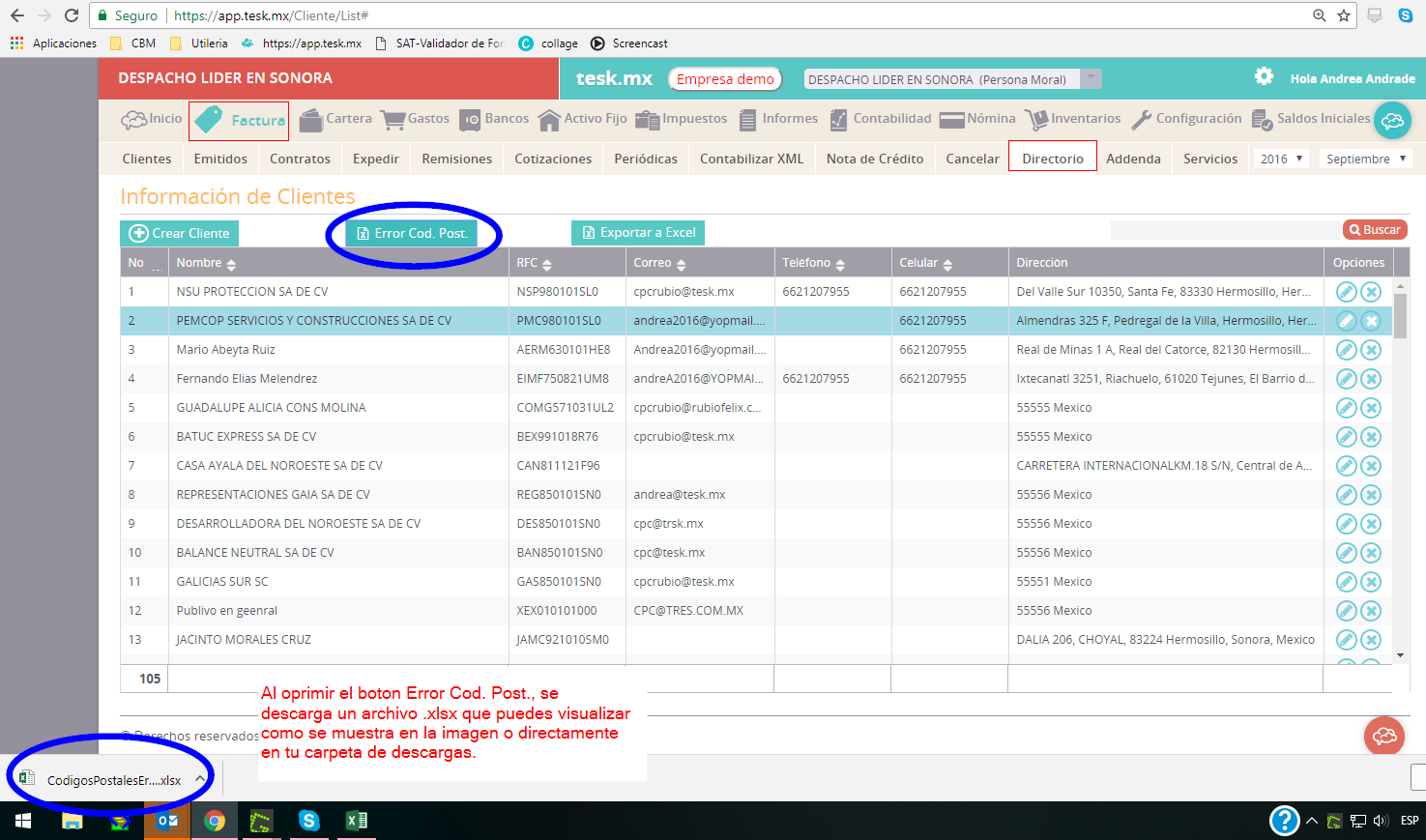Viewport: 1426px width, 840px height.
Task: Open the settings gear icon in header
Action: [x=1264, y=76]
